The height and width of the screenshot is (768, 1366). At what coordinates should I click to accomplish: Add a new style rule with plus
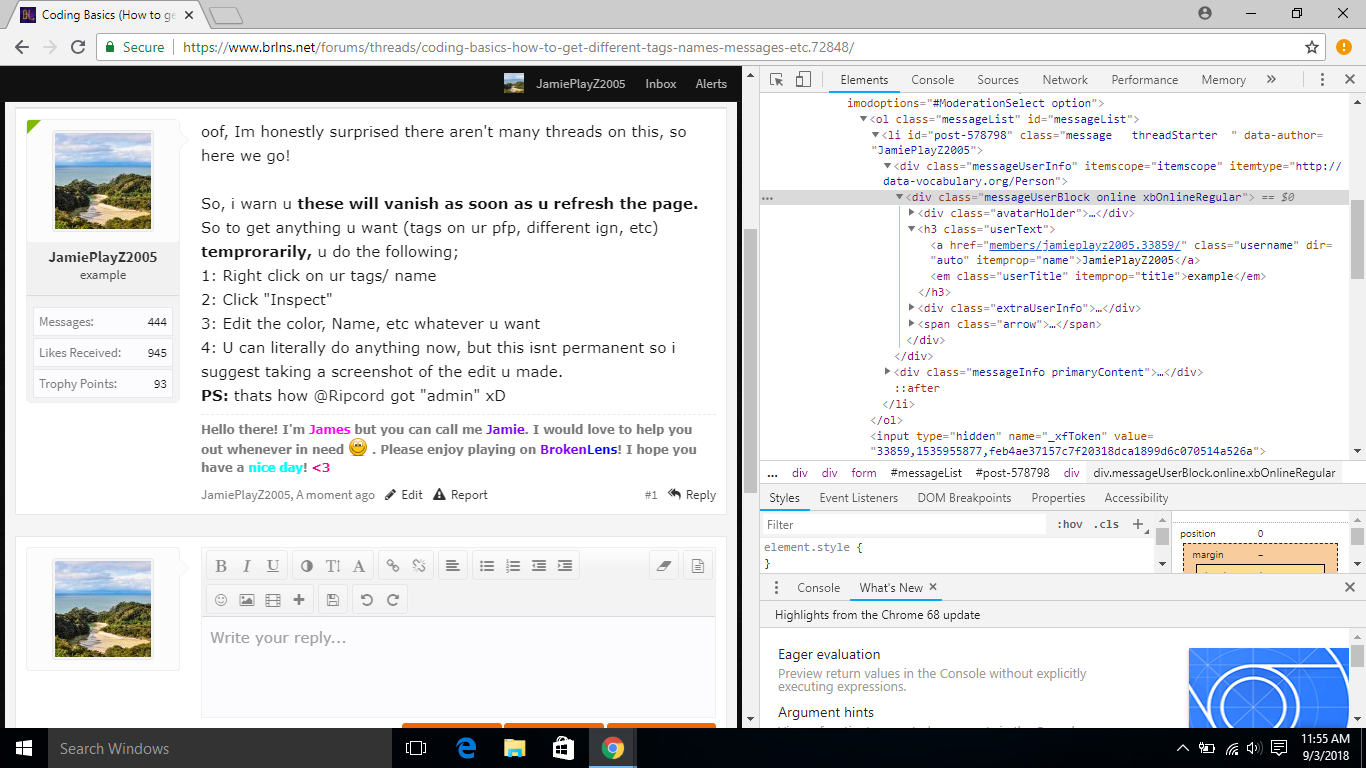click(1138, 524)
